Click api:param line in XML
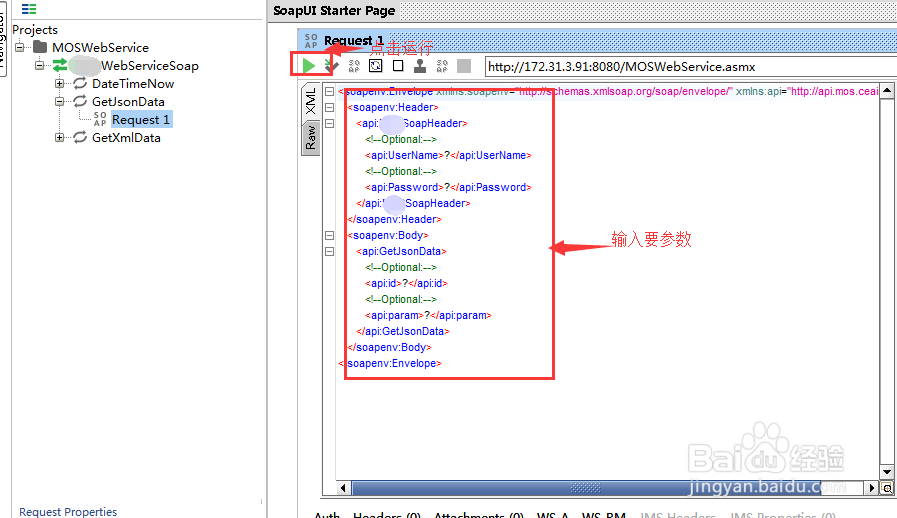 (x=428, y=315)
